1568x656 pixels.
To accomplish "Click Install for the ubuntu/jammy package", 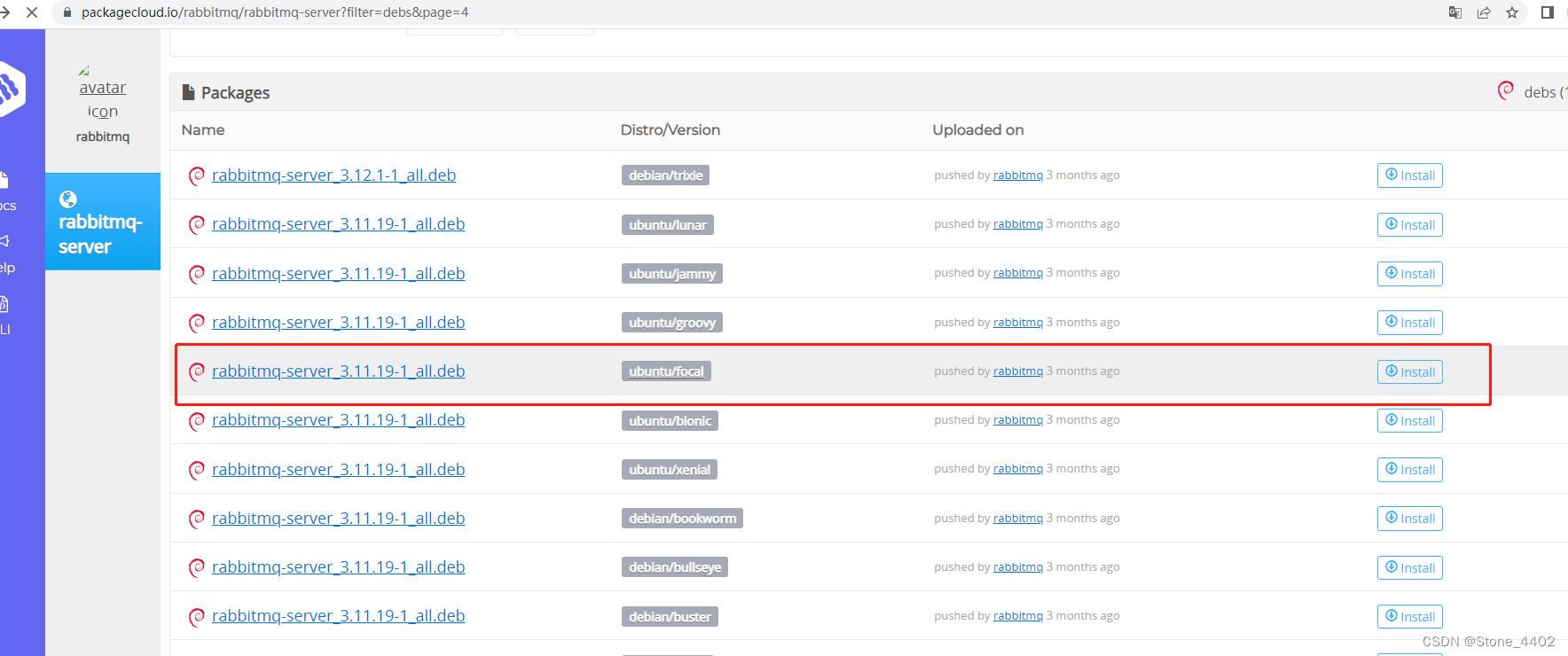I will 1409,274.
